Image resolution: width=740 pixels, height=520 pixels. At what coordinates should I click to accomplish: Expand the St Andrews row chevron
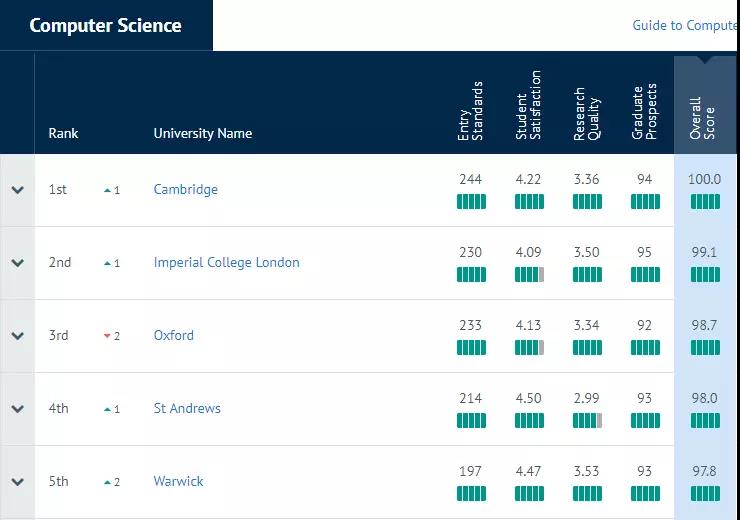[17, 409]
